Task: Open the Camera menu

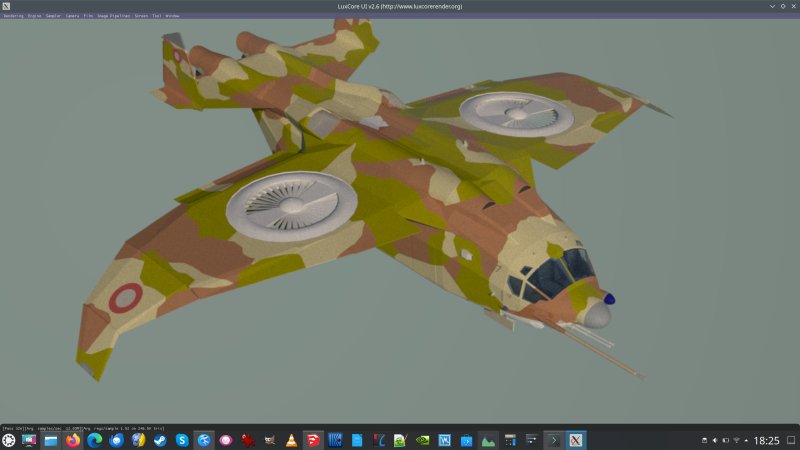Action: point(73,16)
